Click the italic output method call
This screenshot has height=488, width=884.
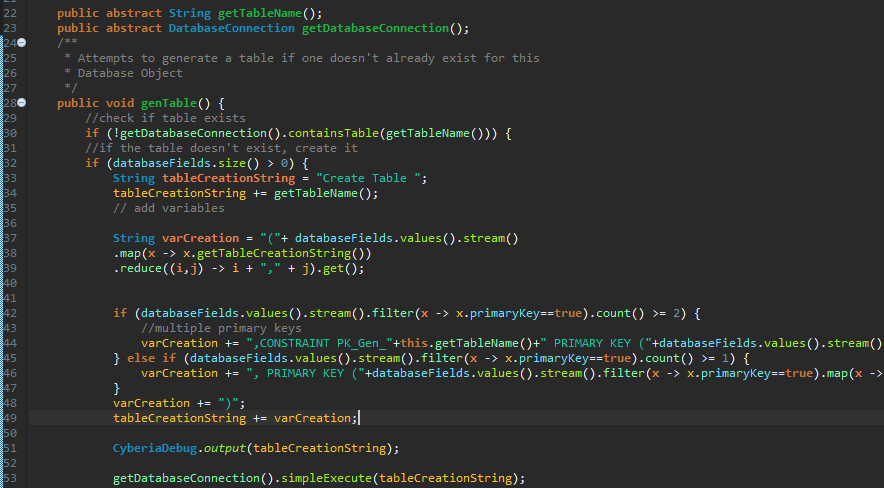point(224,449)
